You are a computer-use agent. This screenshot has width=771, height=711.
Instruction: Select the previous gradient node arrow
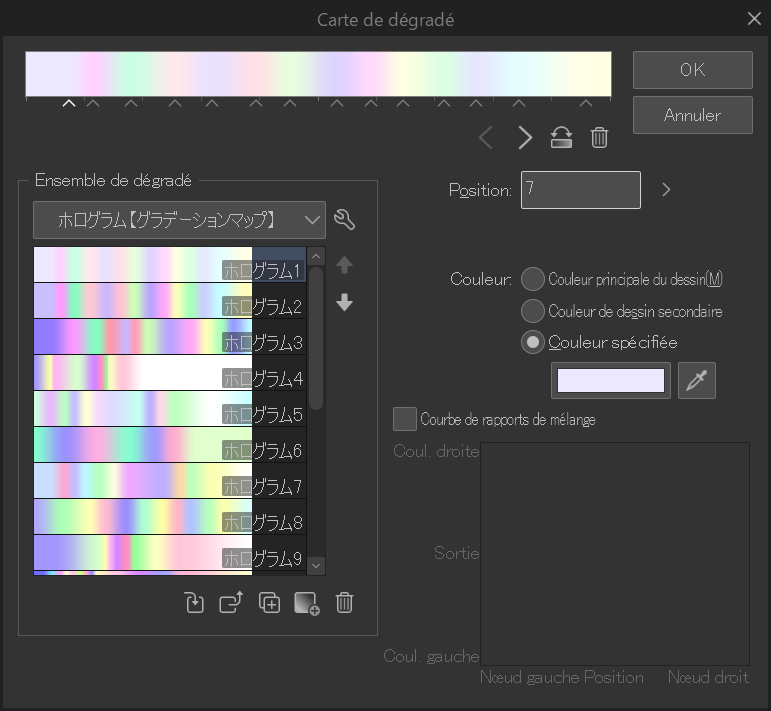486,138
